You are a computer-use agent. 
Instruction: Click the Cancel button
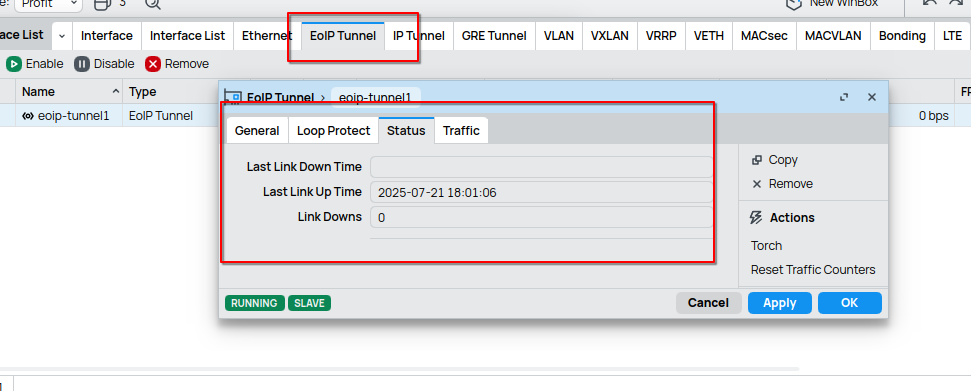708,303
